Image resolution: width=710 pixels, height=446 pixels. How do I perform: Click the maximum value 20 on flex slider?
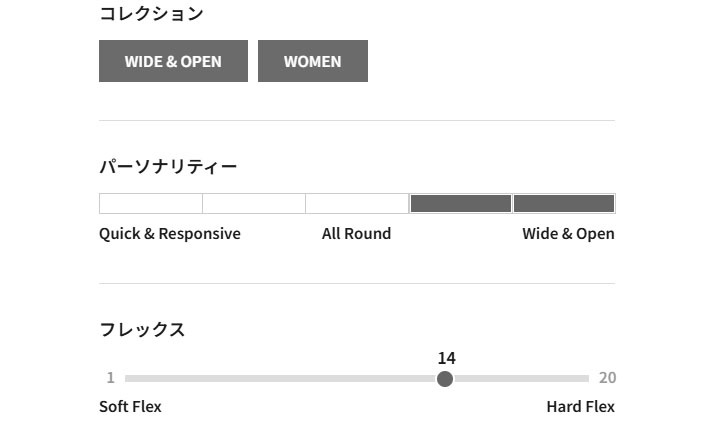tap(607, 378)
